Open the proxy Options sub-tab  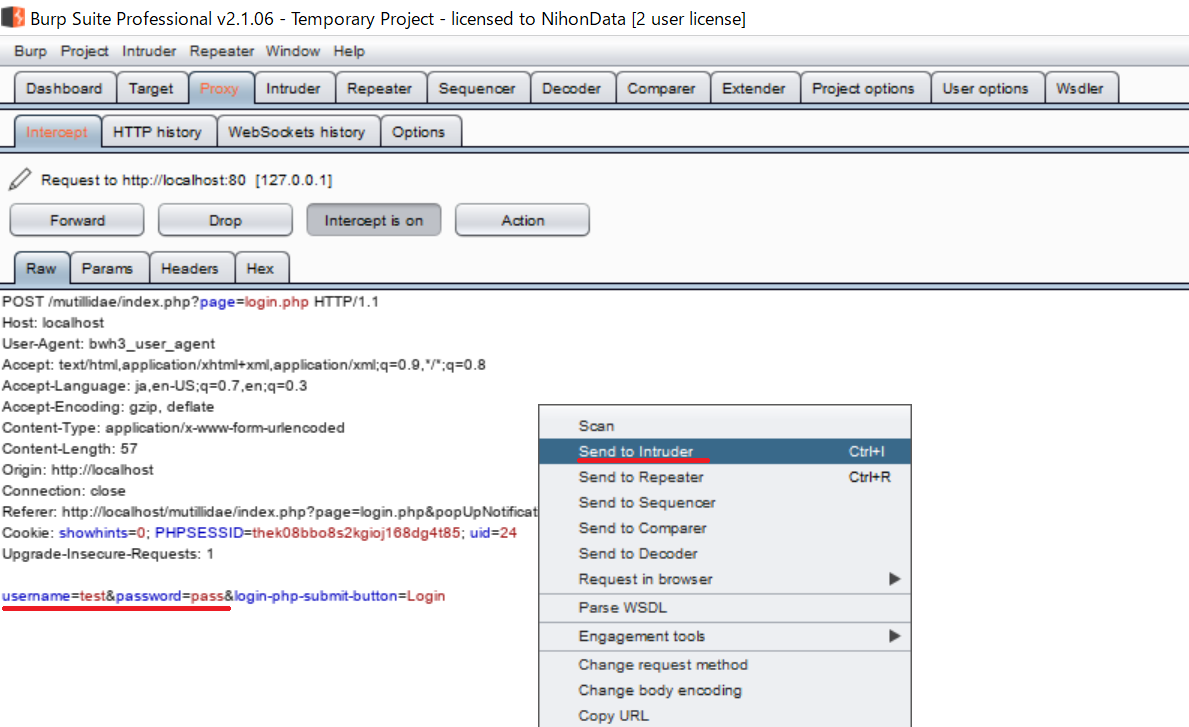[419, 132]
